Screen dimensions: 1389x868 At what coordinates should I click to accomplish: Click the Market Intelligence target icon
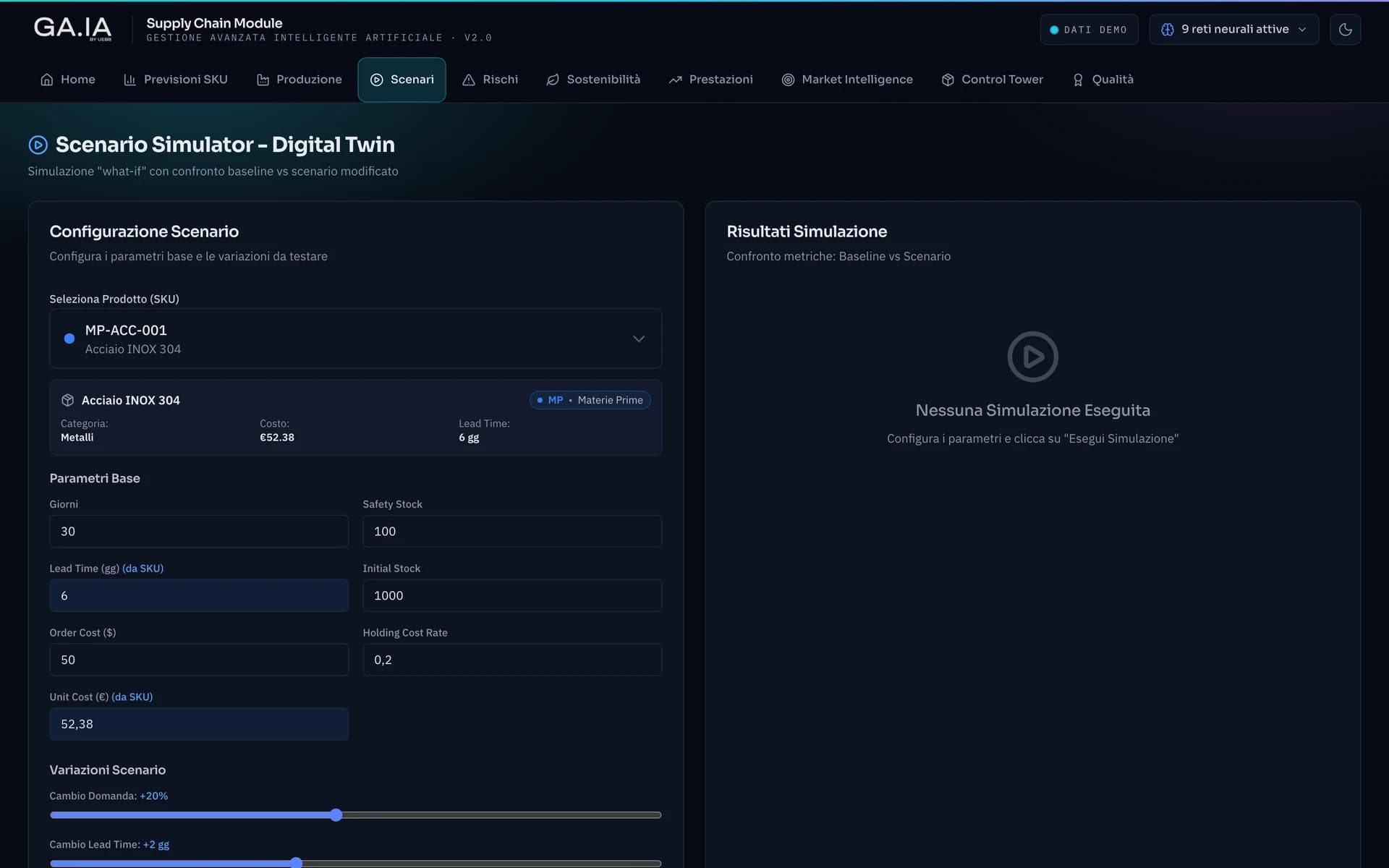pyautogui.click(x=788, y=80)
